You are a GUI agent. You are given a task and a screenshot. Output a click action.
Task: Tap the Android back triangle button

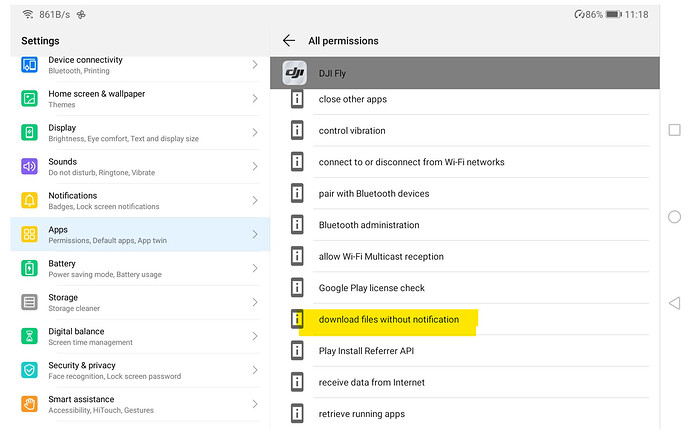point(674,303)
